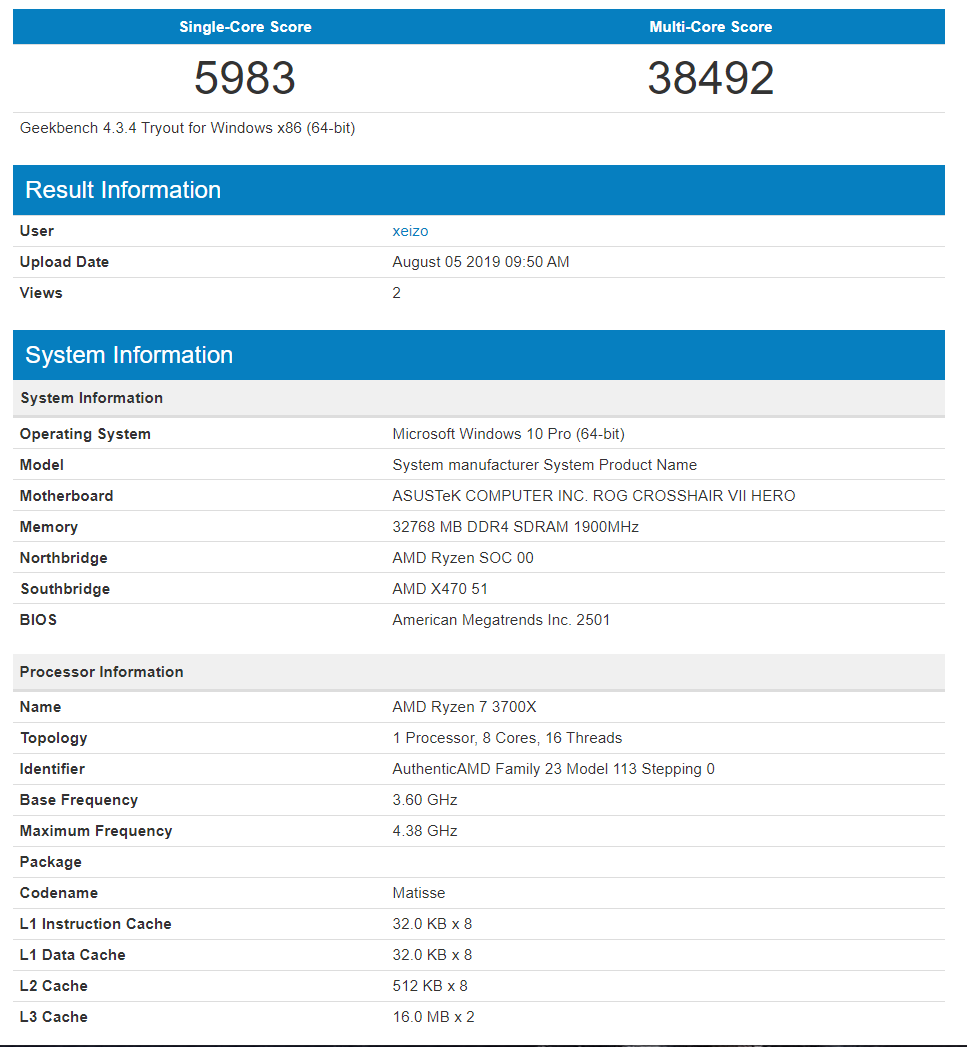
Task: Click the Southbridge row label
Action: (x=65, y=589)
